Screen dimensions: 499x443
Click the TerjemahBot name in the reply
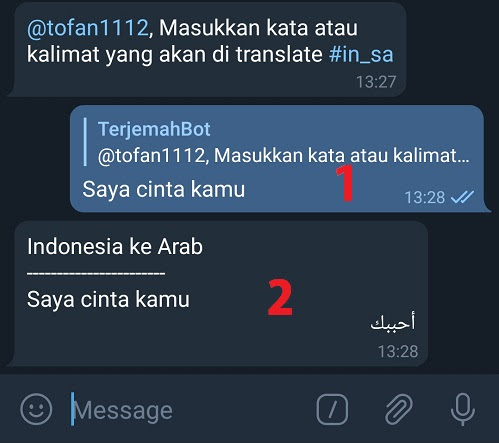coord(154,129)
